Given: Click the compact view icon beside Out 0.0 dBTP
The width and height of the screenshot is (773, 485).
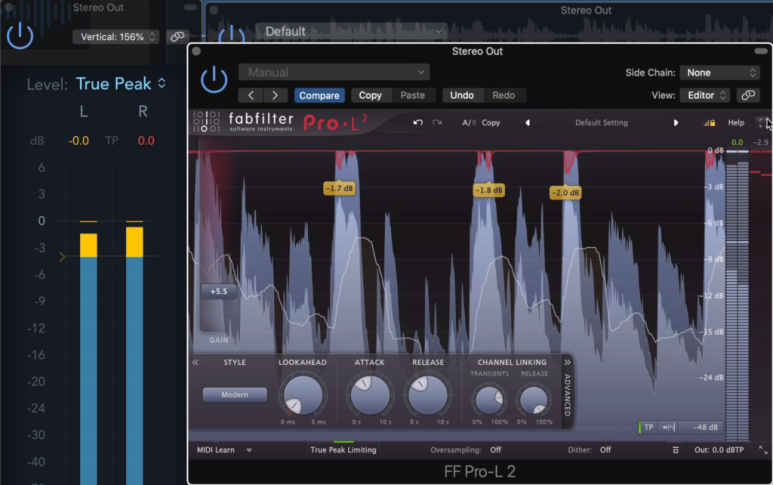Looking at the screenshot, I should coord(676,450).
